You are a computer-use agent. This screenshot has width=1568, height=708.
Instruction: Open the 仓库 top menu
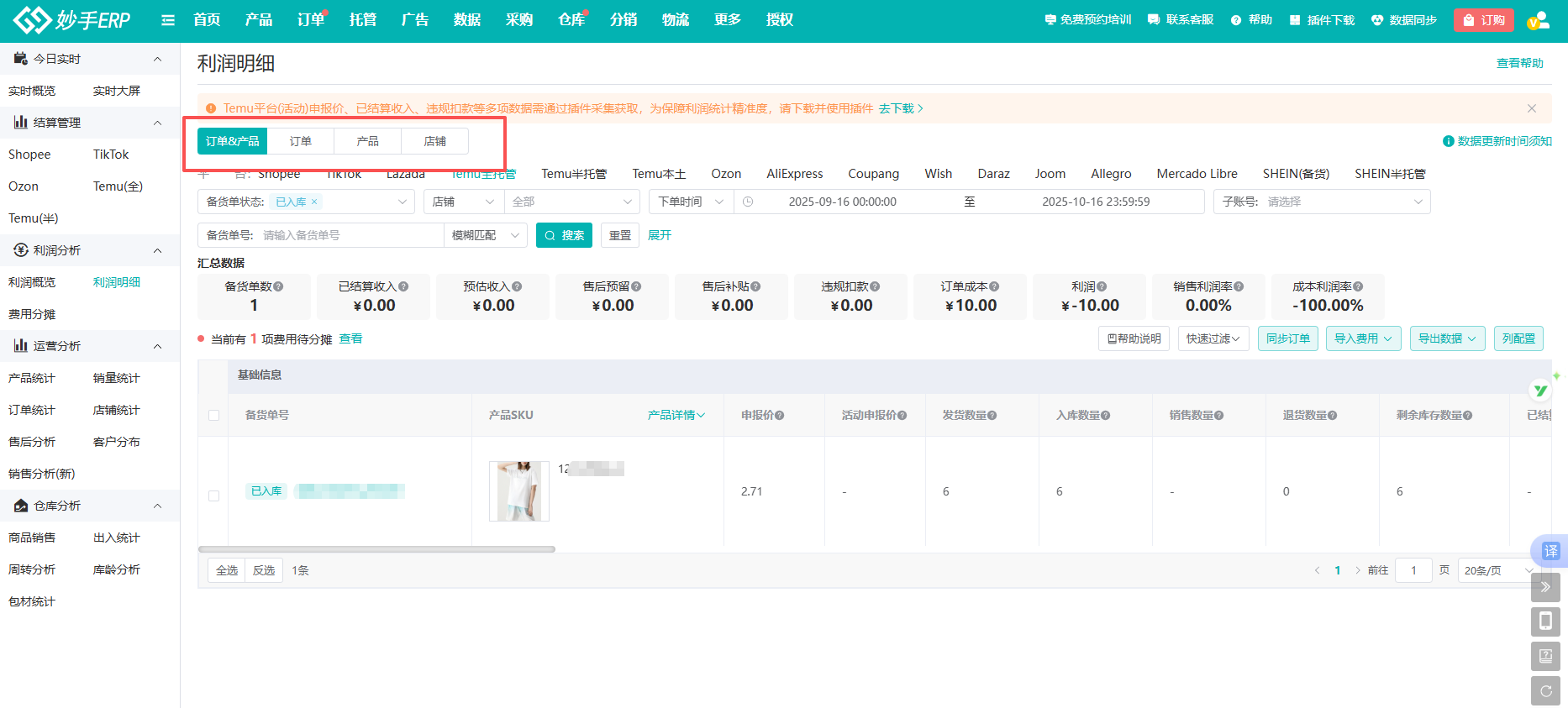(571, 19)
